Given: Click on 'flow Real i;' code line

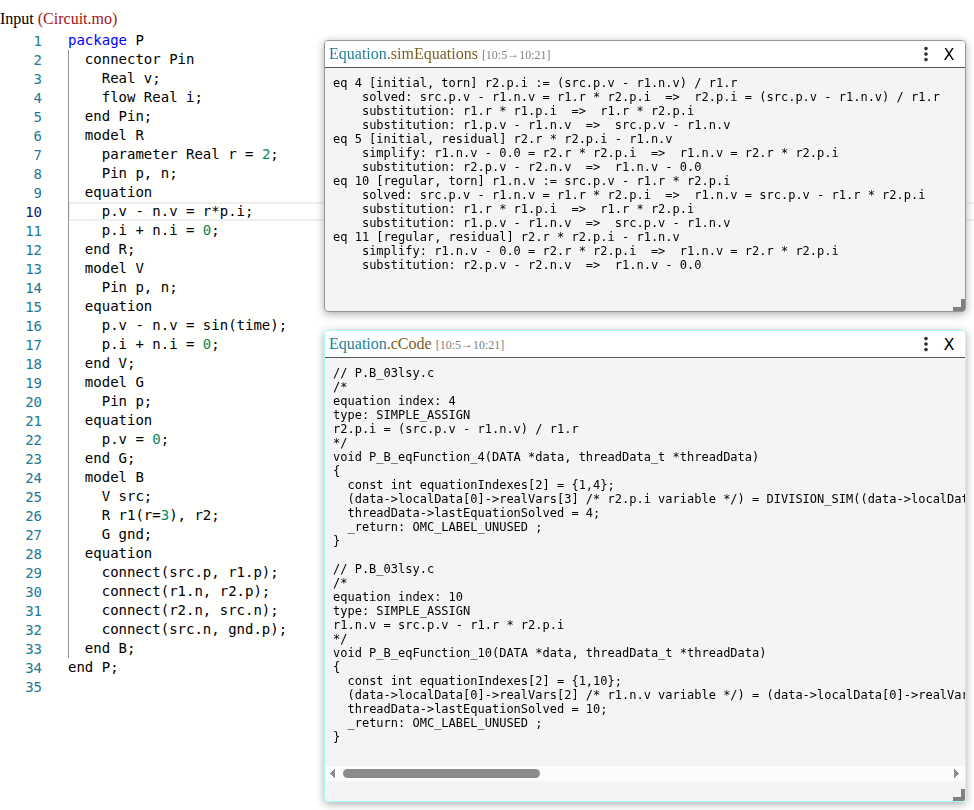Looking at the screenshot, I should click(x=152, y=98).
